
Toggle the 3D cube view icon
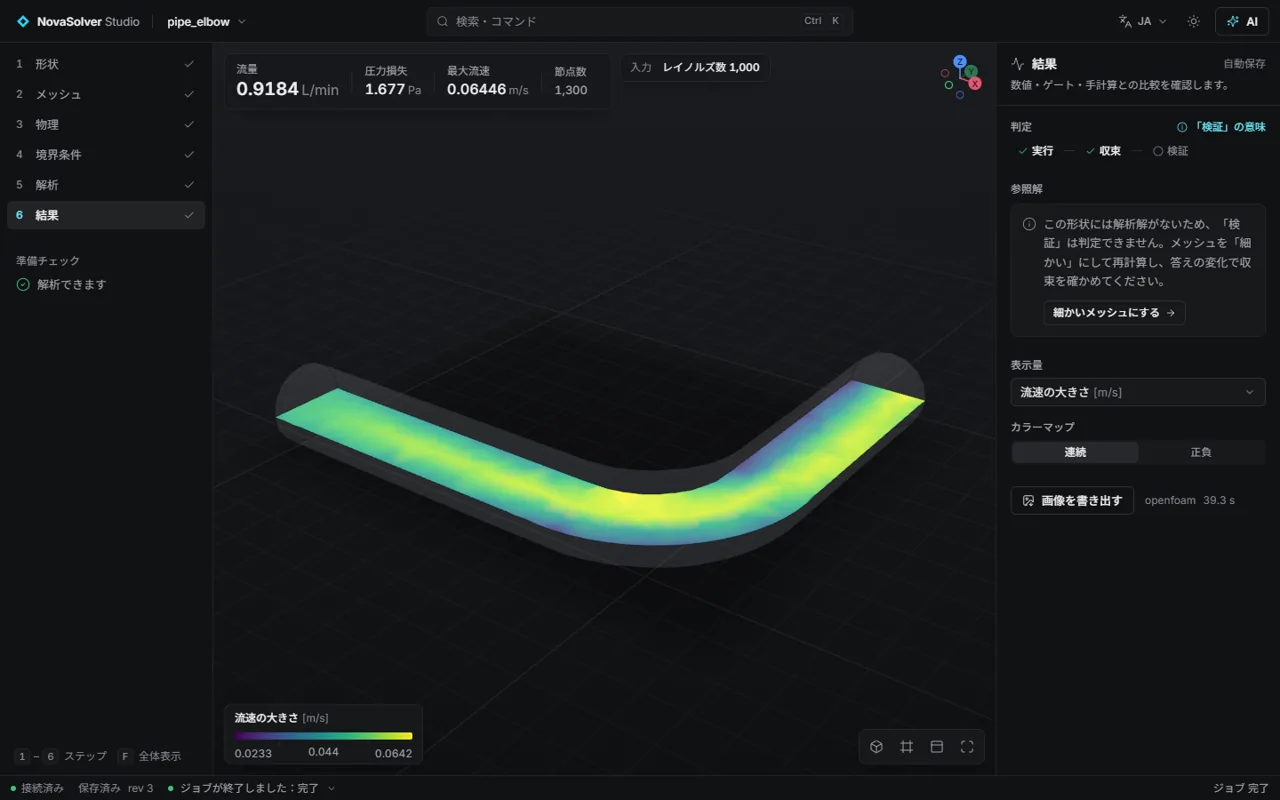877,747
